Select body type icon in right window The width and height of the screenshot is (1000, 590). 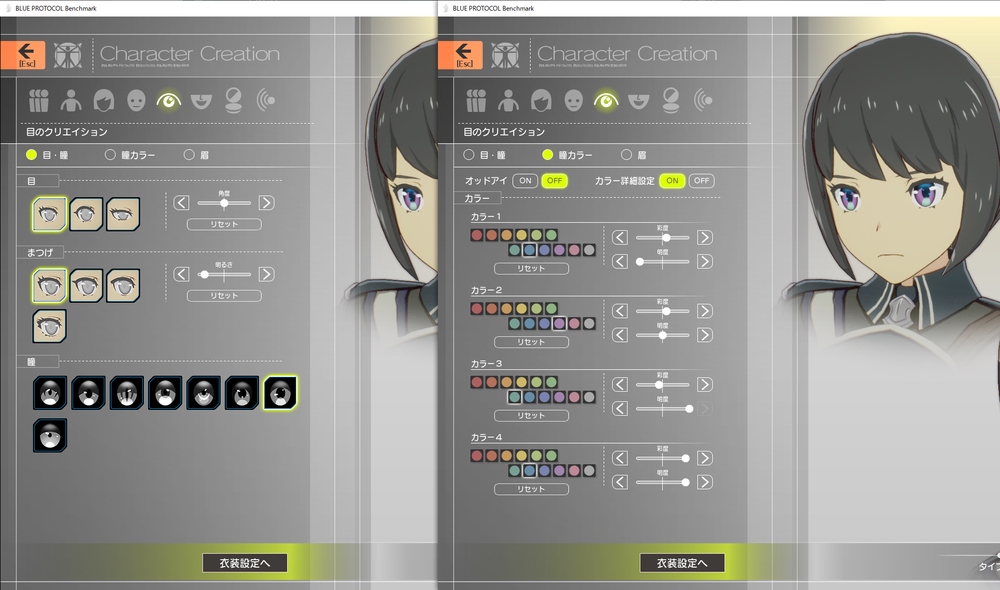[508, 100]
